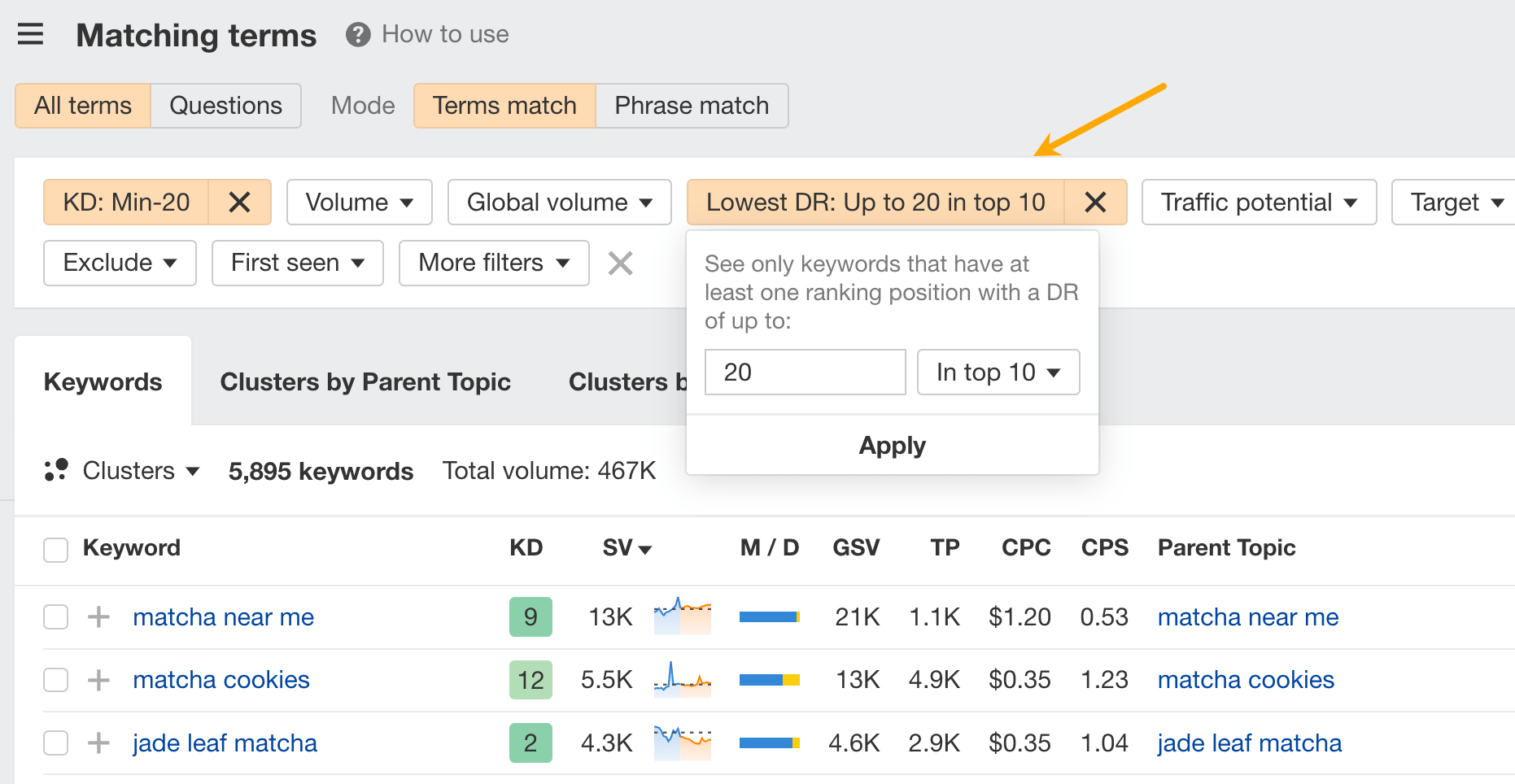Image resolution: width=1515 pixels, height=784 pixels.
Task: Check the matcha cookies row checkbox
Action: [x=55, y=680]
